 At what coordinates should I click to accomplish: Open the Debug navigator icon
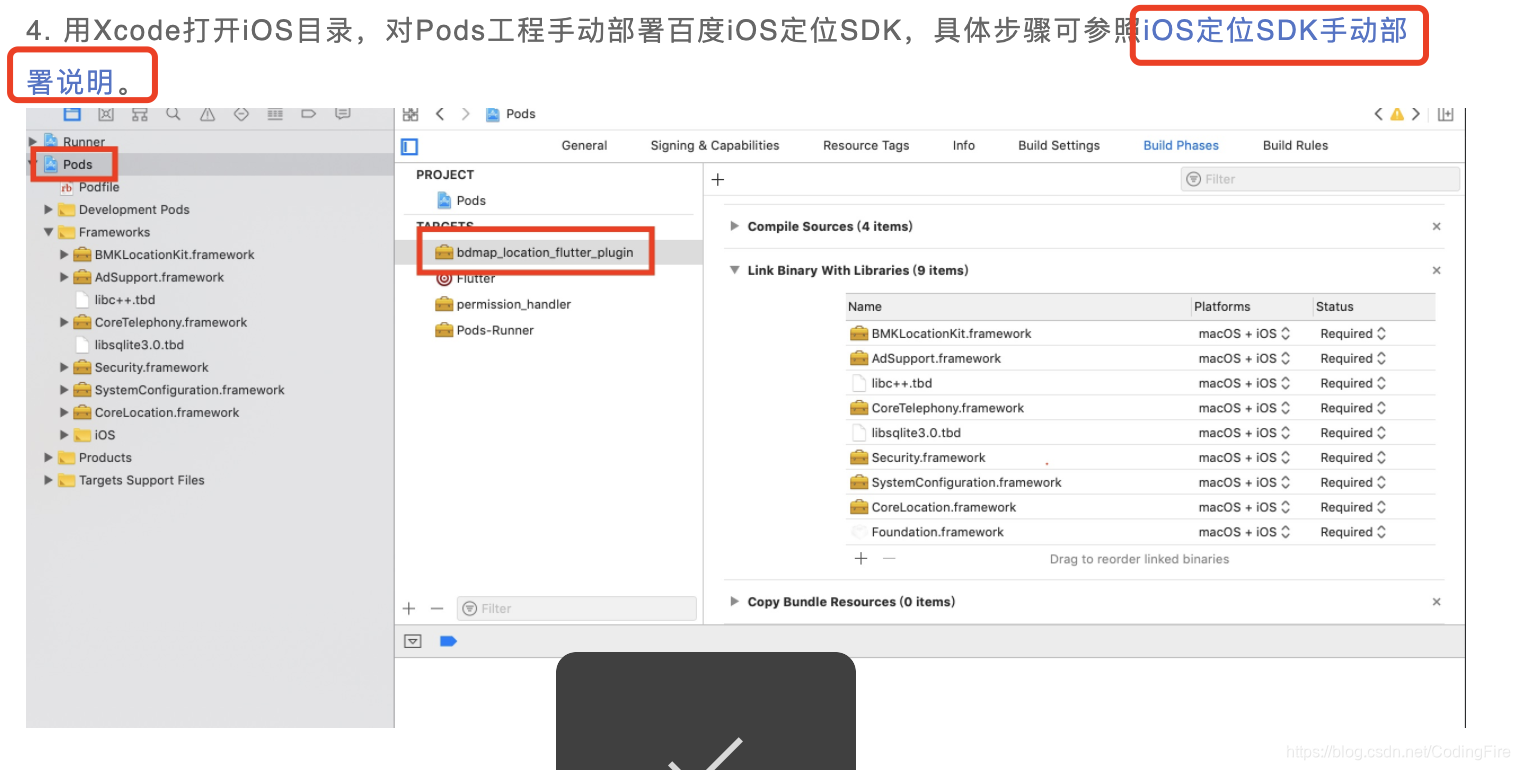tap(275, 114)
